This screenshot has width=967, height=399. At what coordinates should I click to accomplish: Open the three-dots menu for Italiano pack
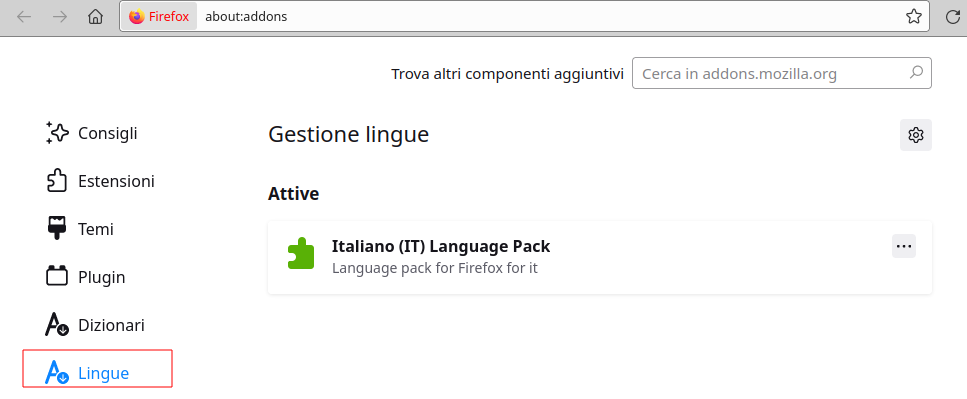[903, 246]
